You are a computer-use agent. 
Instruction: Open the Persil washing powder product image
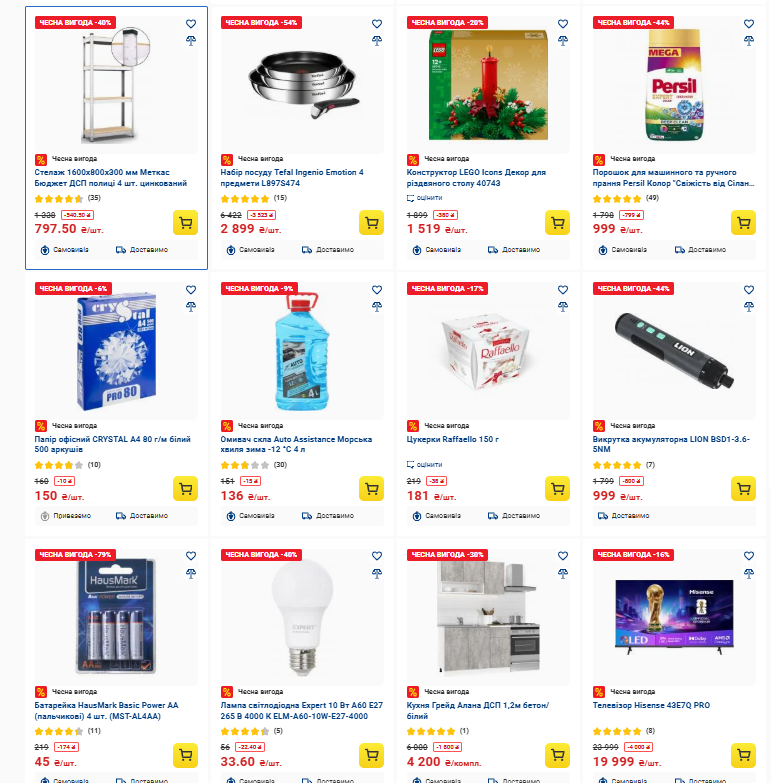click(x=674, y=85)
